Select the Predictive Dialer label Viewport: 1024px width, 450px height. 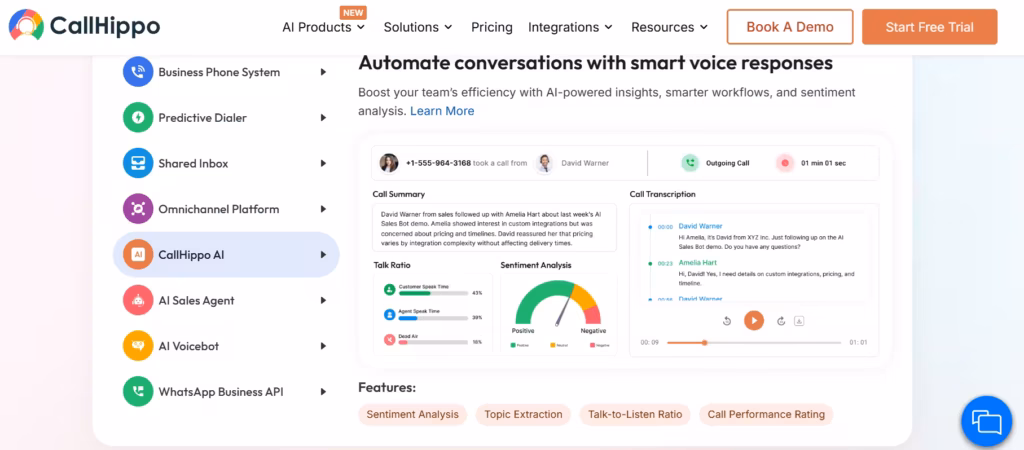[202, 118]
